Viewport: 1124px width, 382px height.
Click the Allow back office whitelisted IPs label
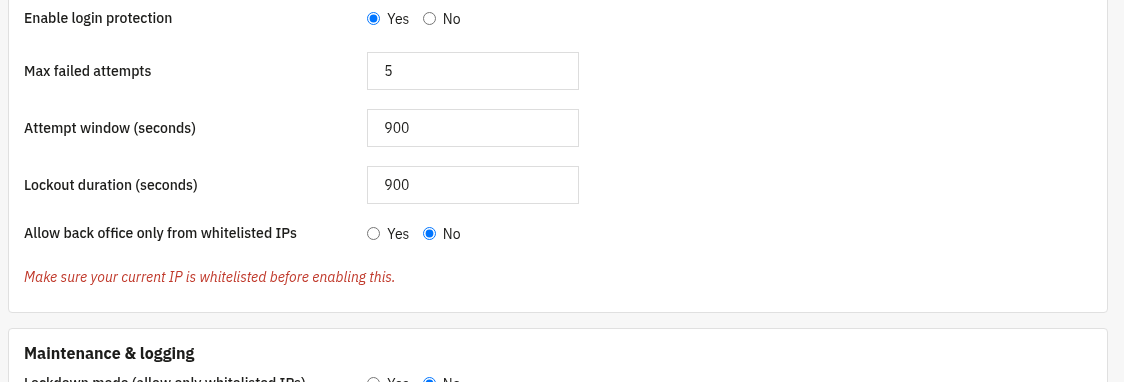tap(161, 233)
